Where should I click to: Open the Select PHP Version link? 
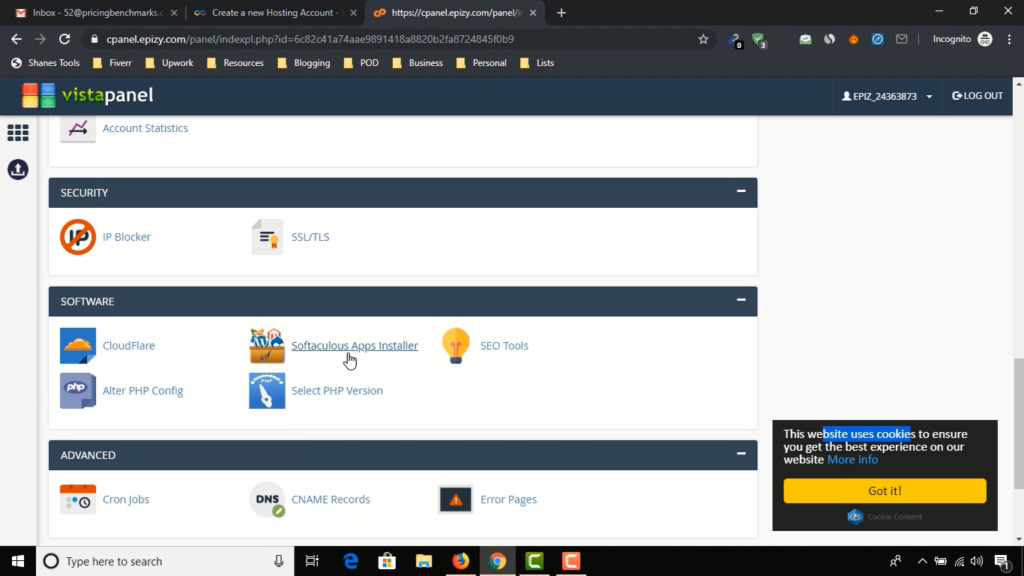(x=337, y=391)
